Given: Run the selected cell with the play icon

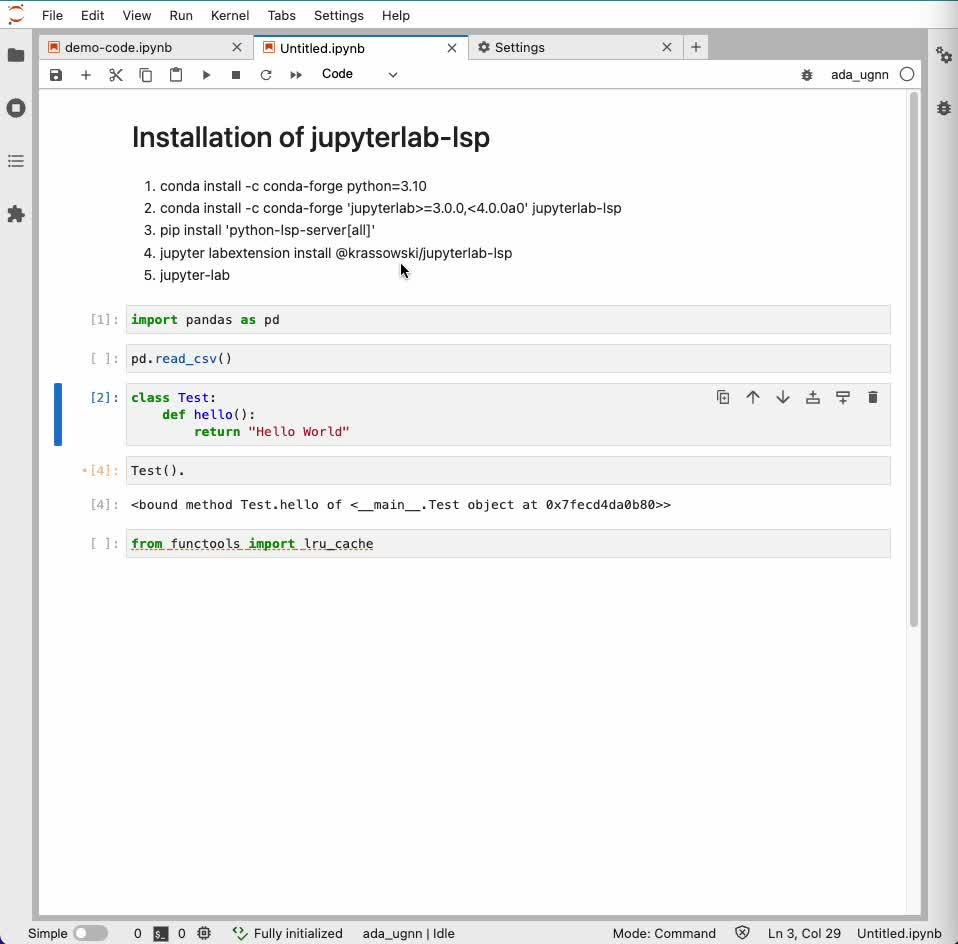Looking at the screenshot, I should 206,74.
